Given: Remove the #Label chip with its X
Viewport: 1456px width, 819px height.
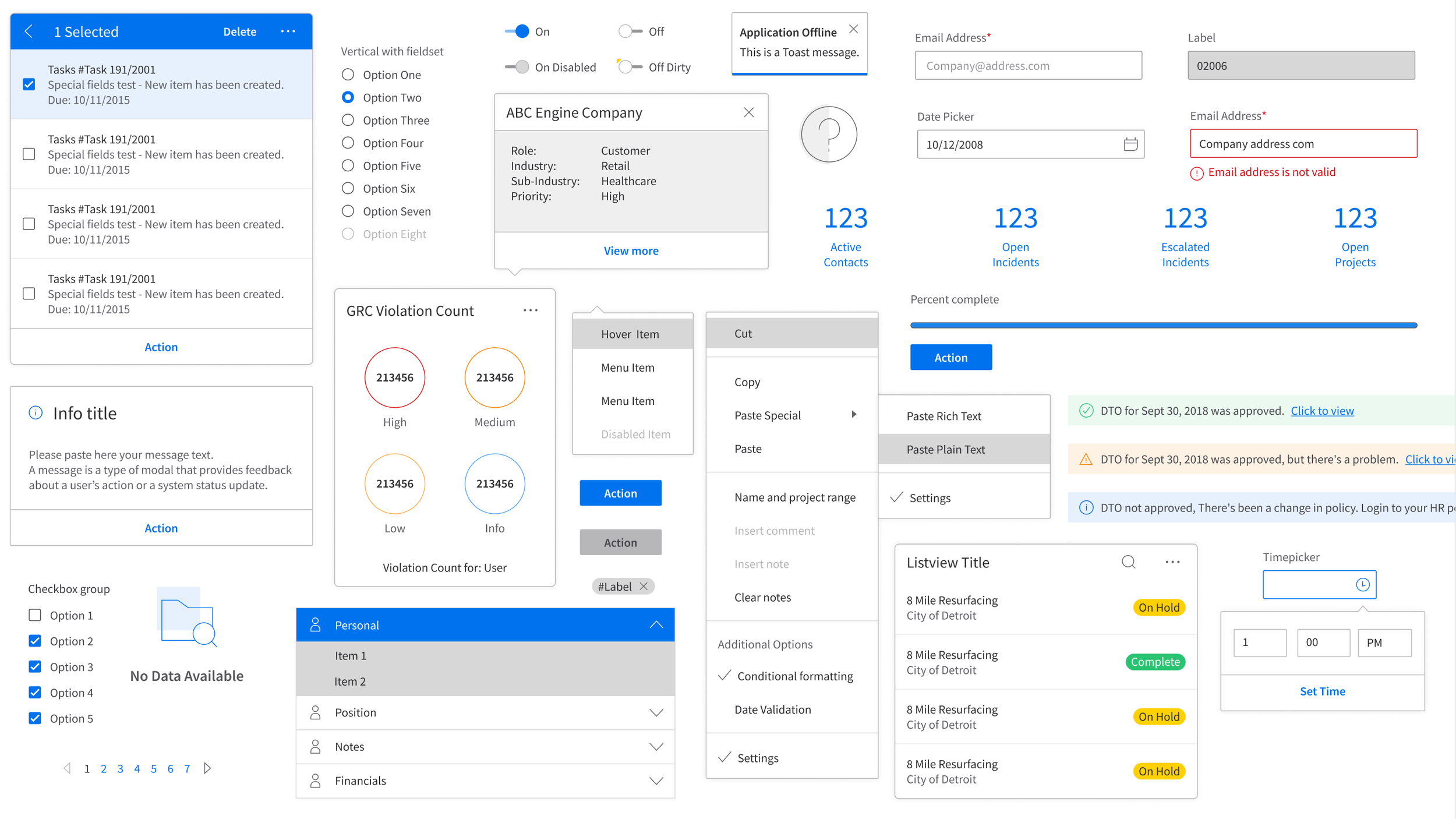Looking at the screenshot, I should pyautogui.click(x=644, y=587).
